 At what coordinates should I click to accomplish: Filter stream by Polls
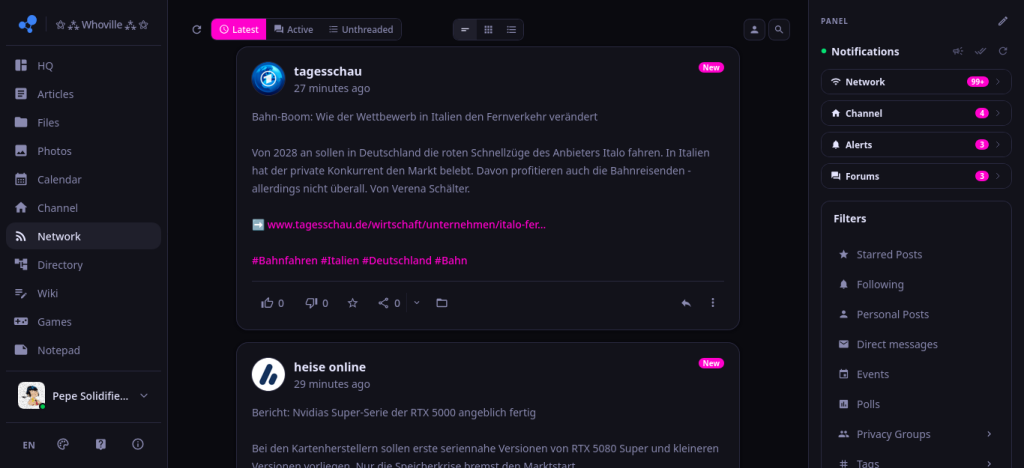coord(916,405)
